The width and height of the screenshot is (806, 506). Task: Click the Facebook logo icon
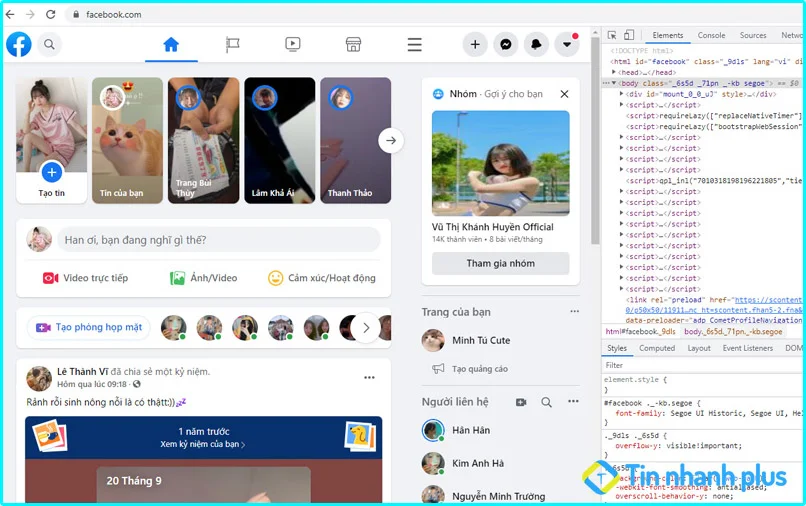click(x=19, y=44)
